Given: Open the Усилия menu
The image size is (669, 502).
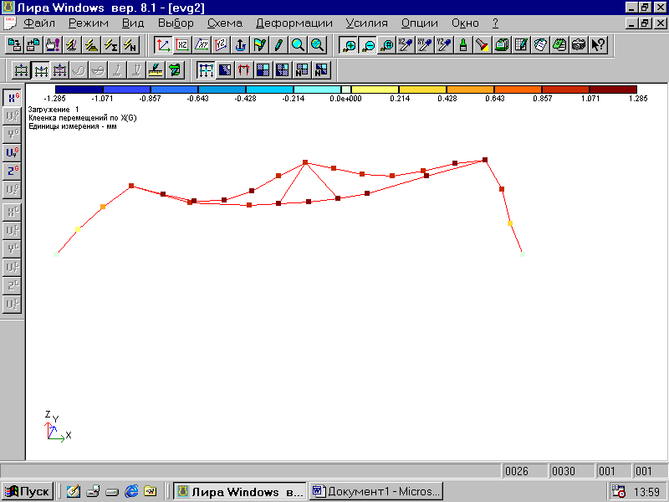Looking at the screenshot, I should click(x=366, y=23).
